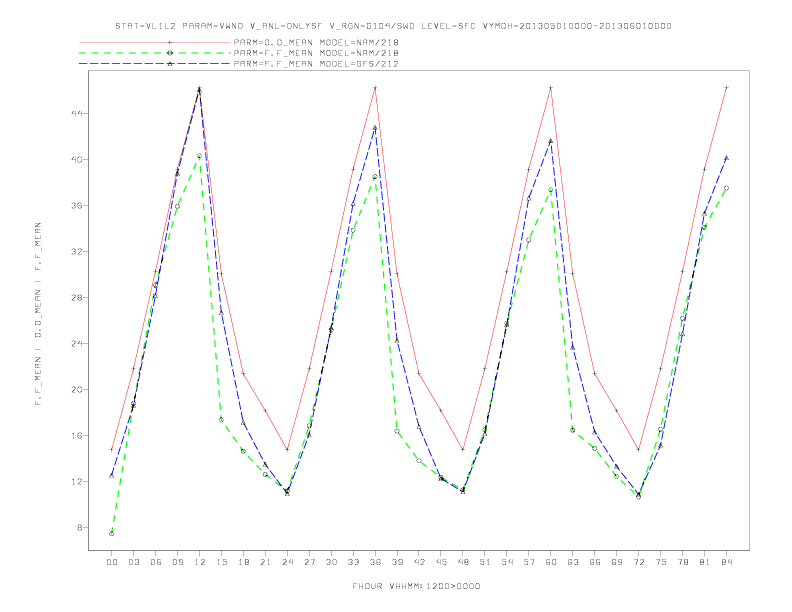792x612 pixels.
Task: Click y-axis tick label 24
Action: 76,343
